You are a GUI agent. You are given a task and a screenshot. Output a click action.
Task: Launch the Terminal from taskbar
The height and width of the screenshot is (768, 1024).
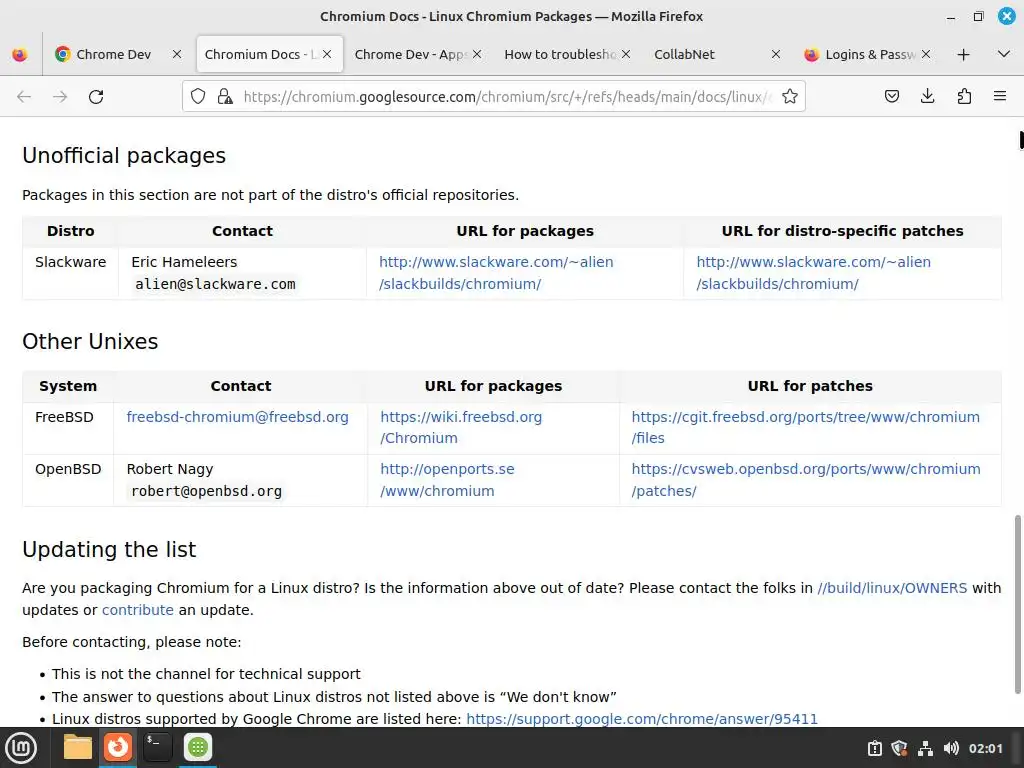[x=157, y=747]
